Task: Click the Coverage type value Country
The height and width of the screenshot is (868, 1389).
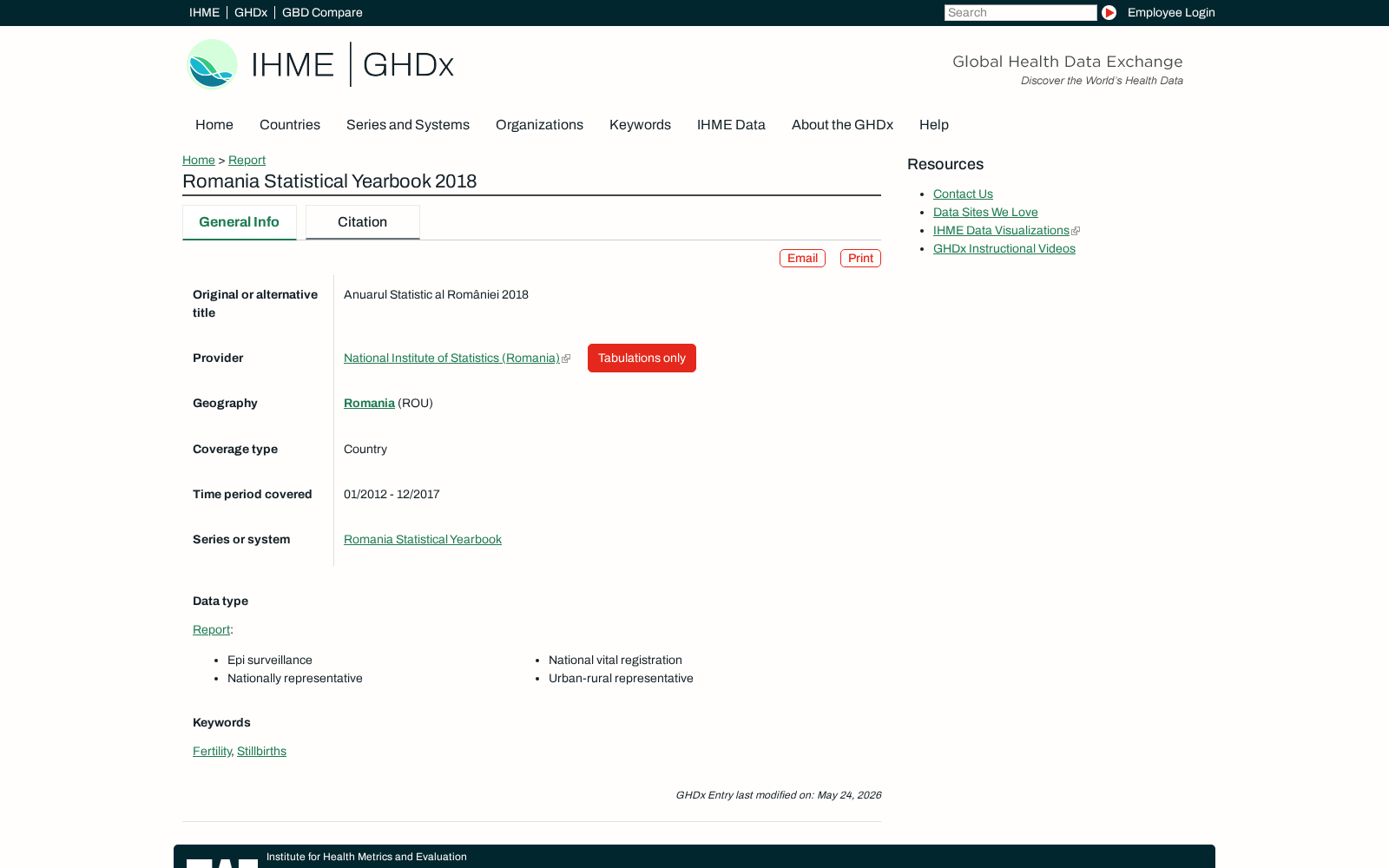Action: click(x=365, y=449)
